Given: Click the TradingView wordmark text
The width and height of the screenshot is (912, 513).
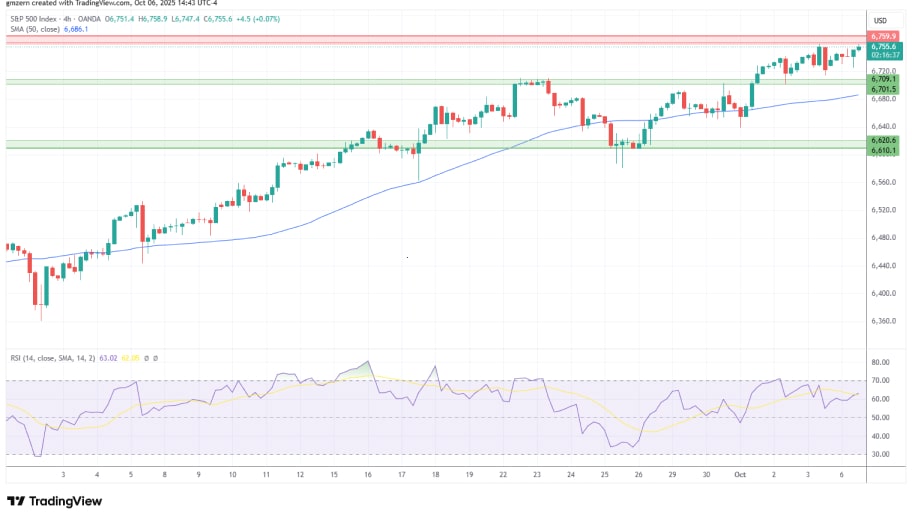Looking at the screenshot, I should pos(68,500).
